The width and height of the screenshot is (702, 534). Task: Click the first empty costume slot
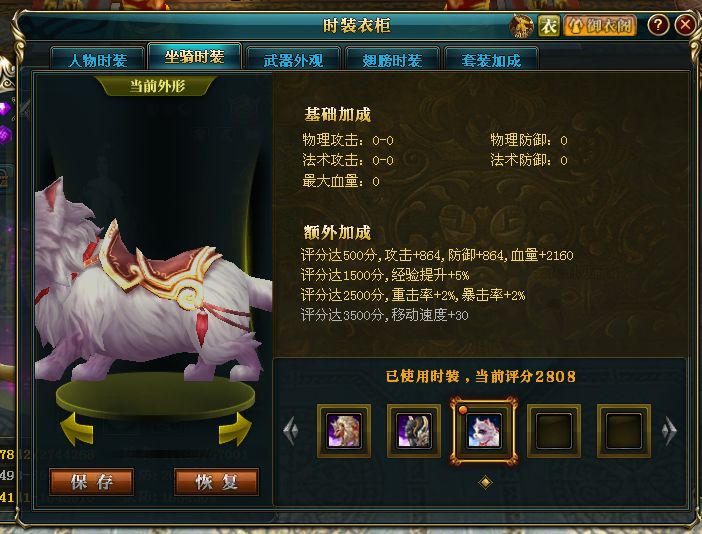[x=554, y=431]
